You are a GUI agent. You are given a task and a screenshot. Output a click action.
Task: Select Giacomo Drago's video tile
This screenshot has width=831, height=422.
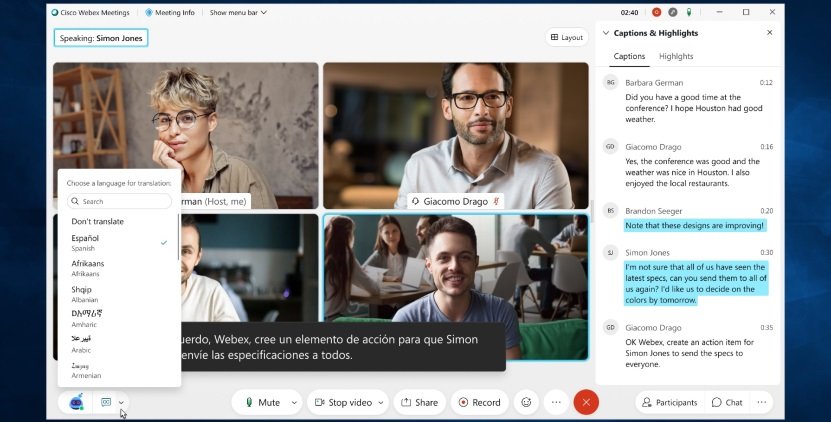pyautogui.click(x=456, y=136)
